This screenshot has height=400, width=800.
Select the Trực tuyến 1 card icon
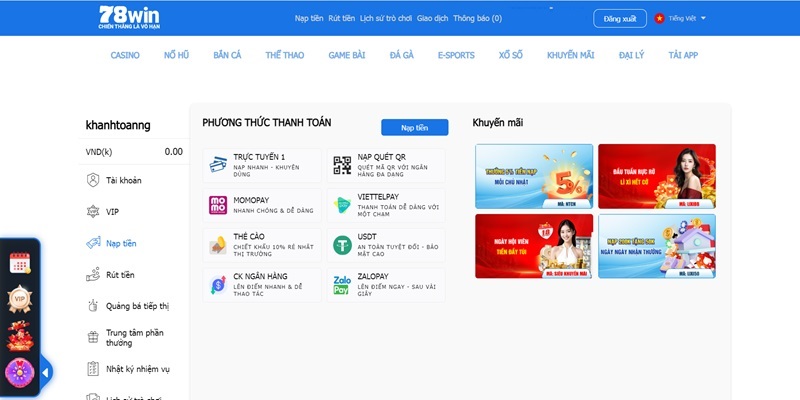click(x=218, y=165)
